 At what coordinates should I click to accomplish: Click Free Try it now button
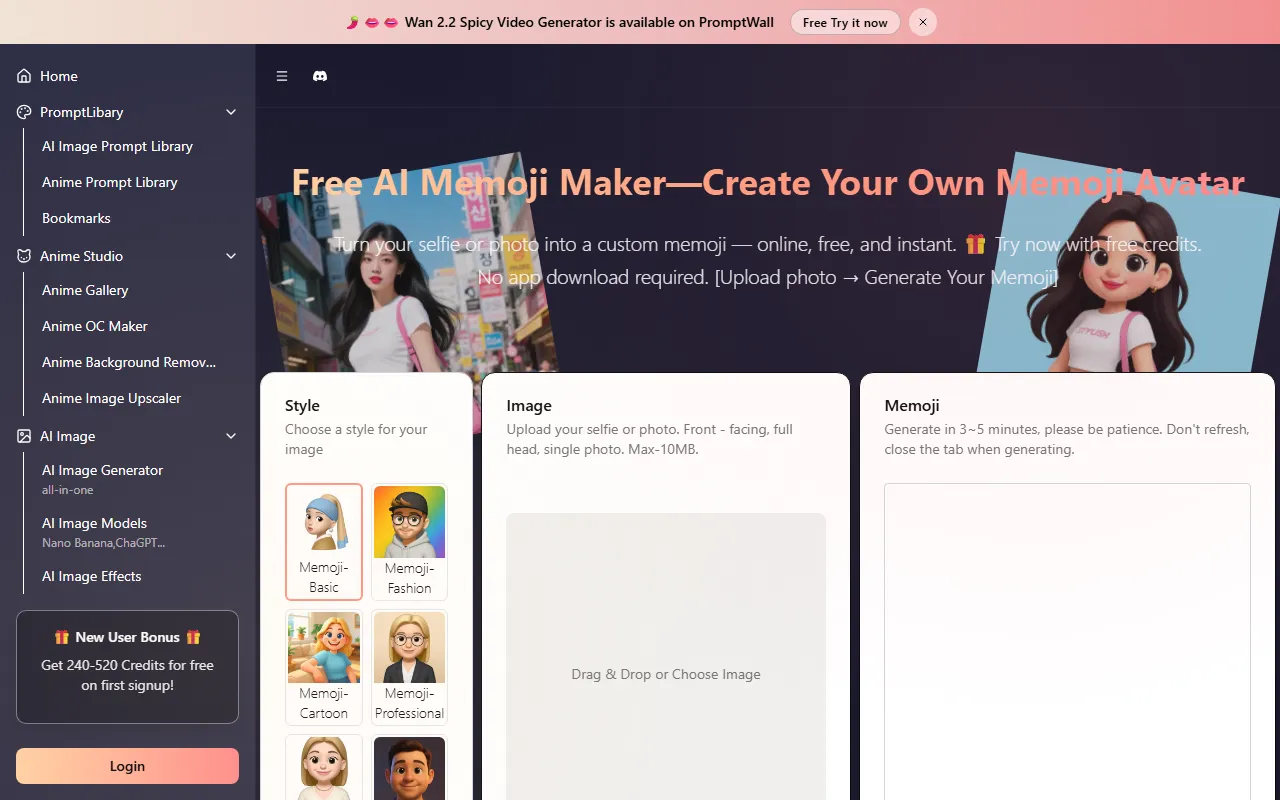(x=845, y=22)
